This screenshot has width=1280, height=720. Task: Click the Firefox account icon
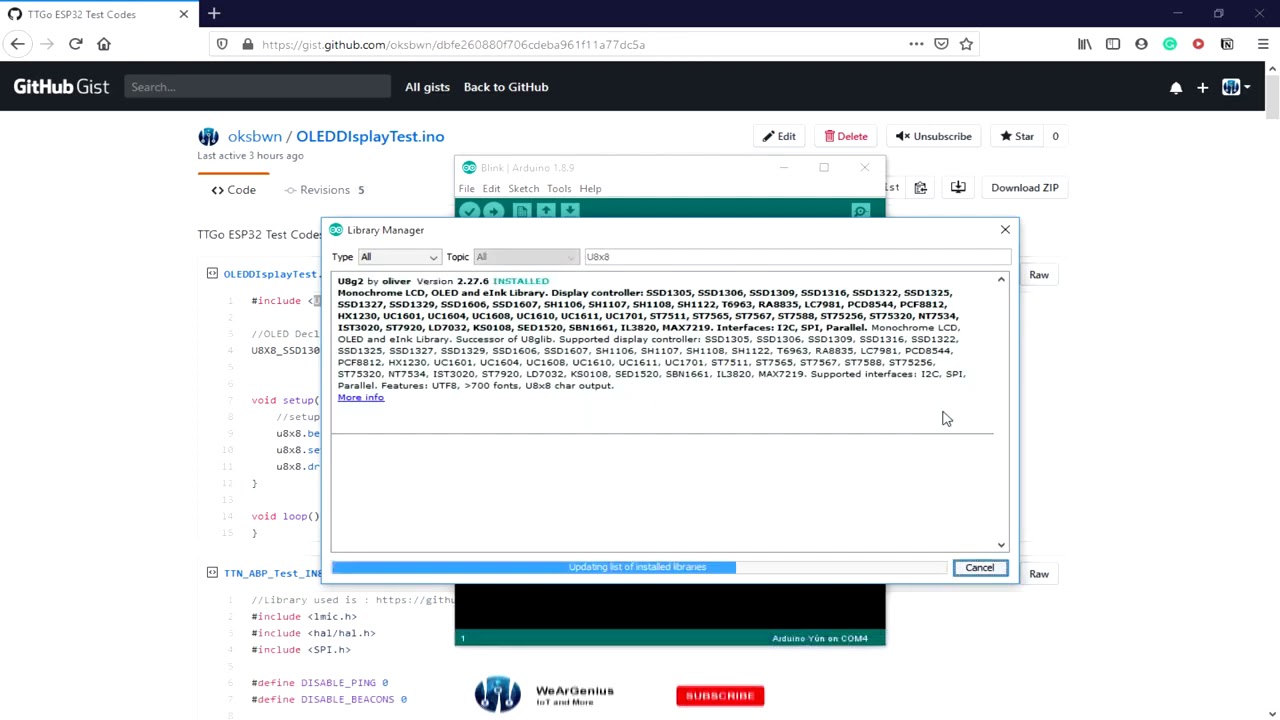pyautogui.click(x=1141, y=44)
